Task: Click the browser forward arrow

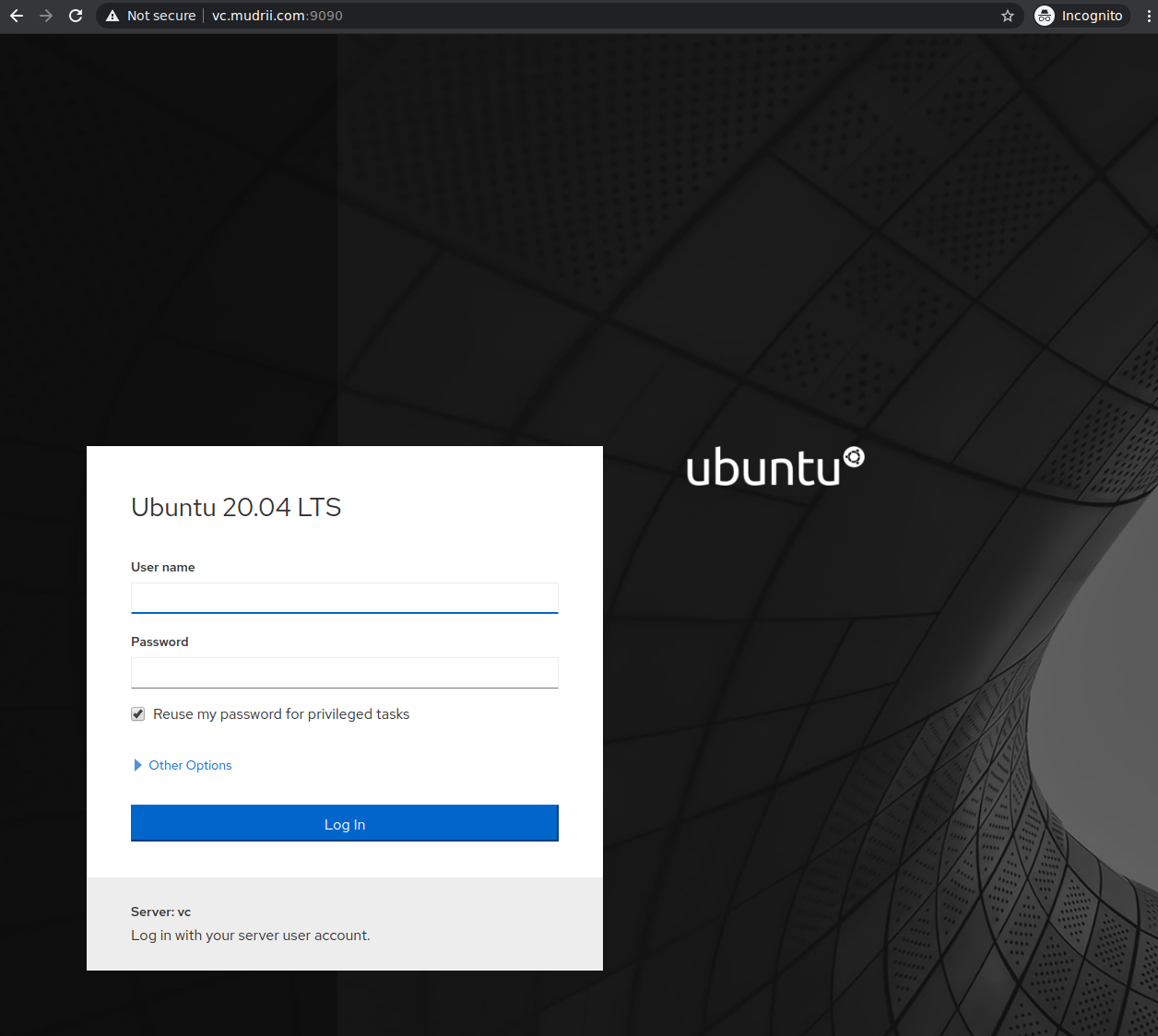Action: (46, 16)
